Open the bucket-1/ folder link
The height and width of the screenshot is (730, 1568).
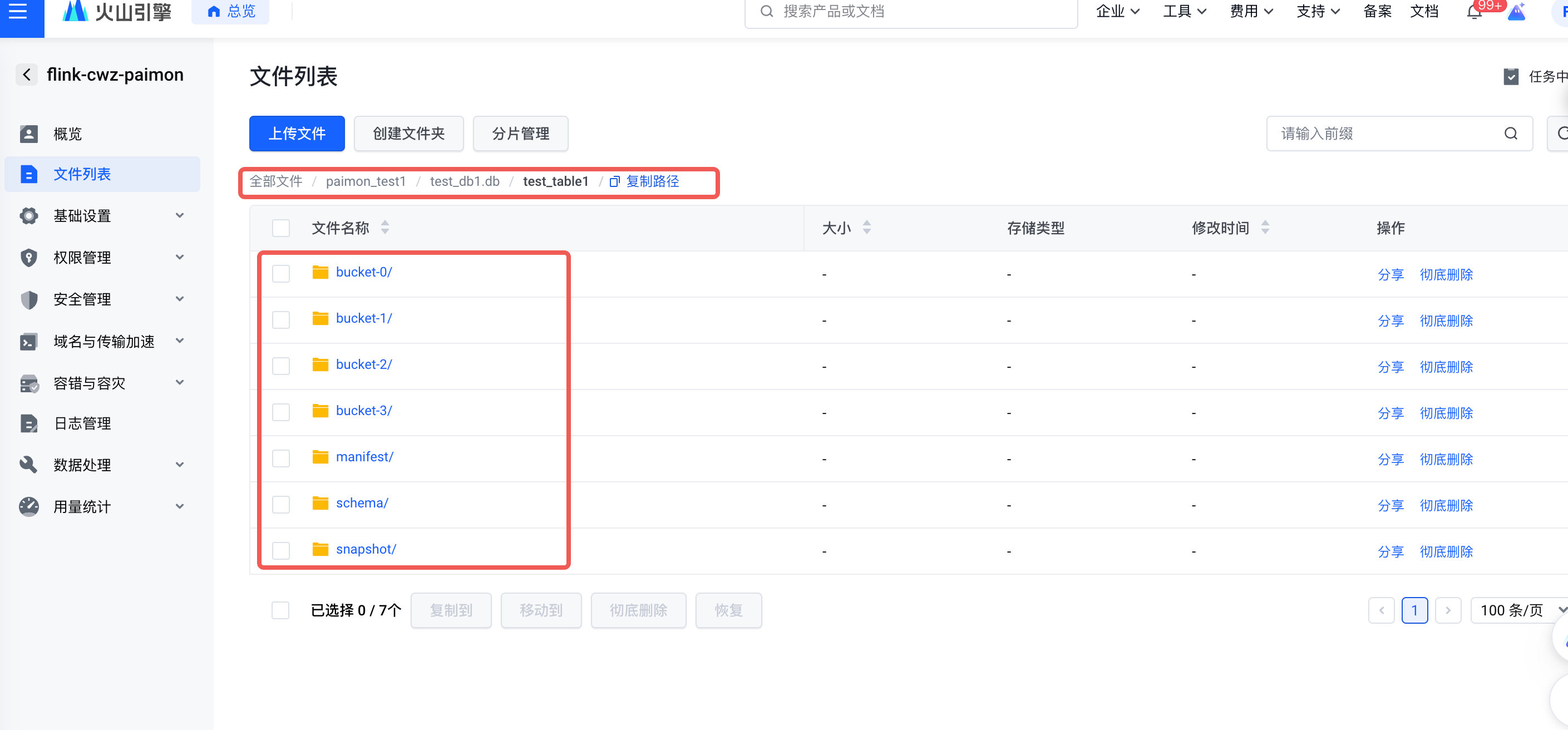point(364,318)
